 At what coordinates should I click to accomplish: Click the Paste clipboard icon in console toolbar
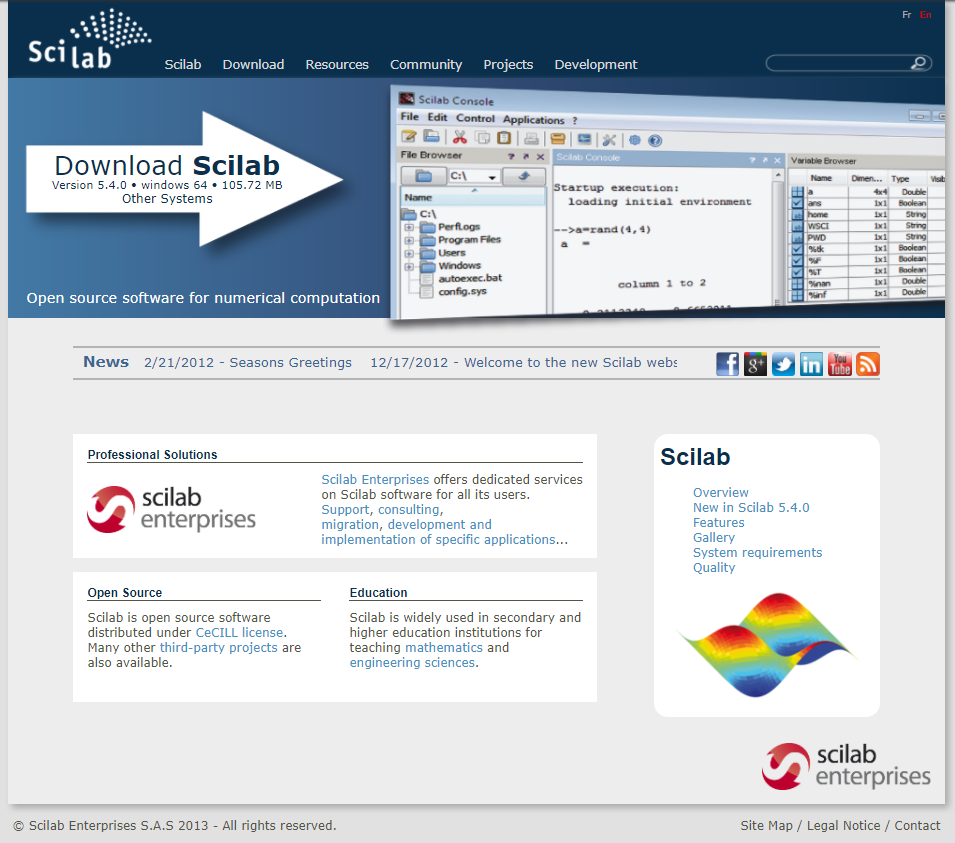point(504,138)
